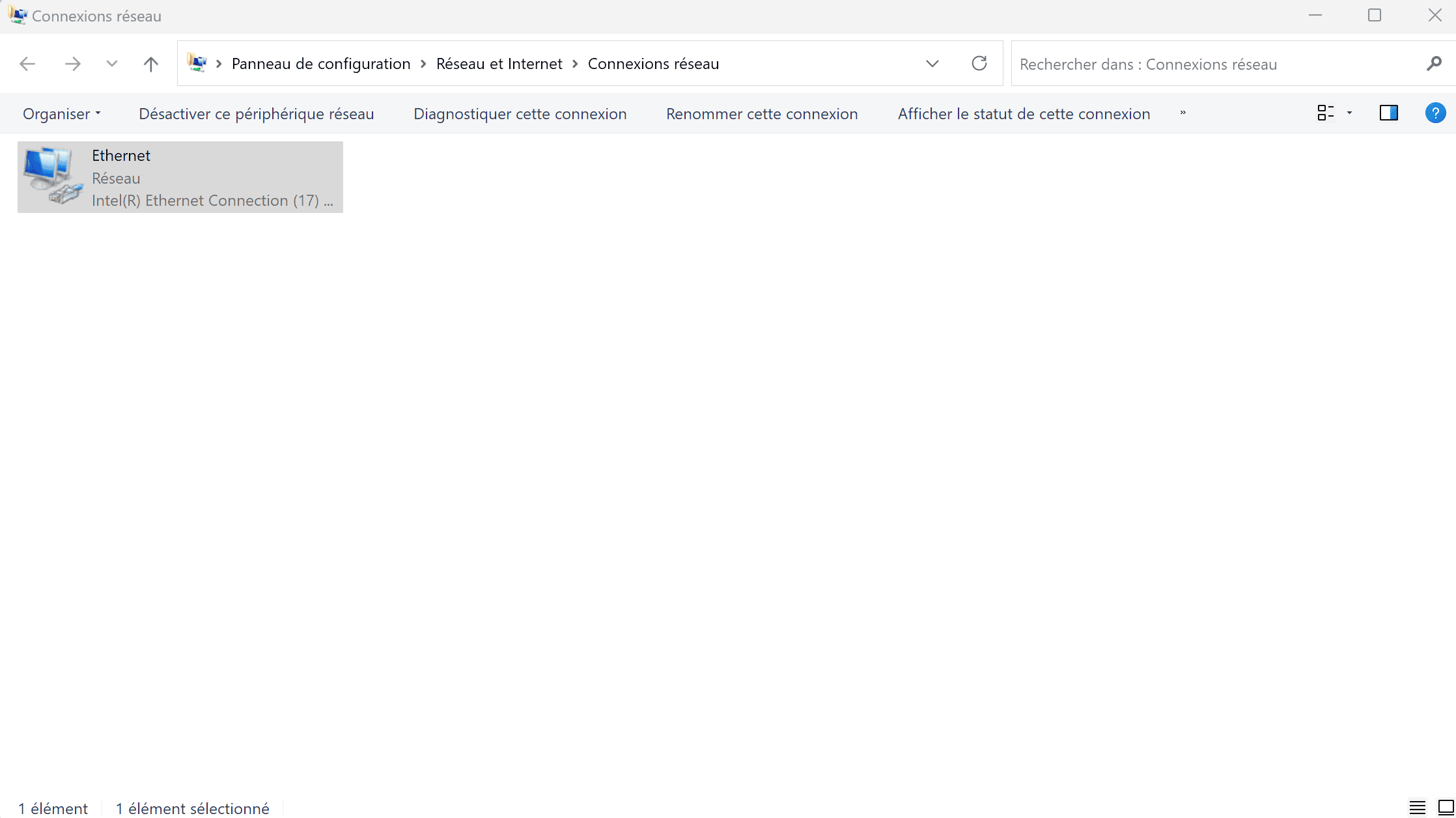This screenshot has width=1456, height=818.
Task: Click Afficher le statut de cette connexion
Action: (x=1024, y=114)
